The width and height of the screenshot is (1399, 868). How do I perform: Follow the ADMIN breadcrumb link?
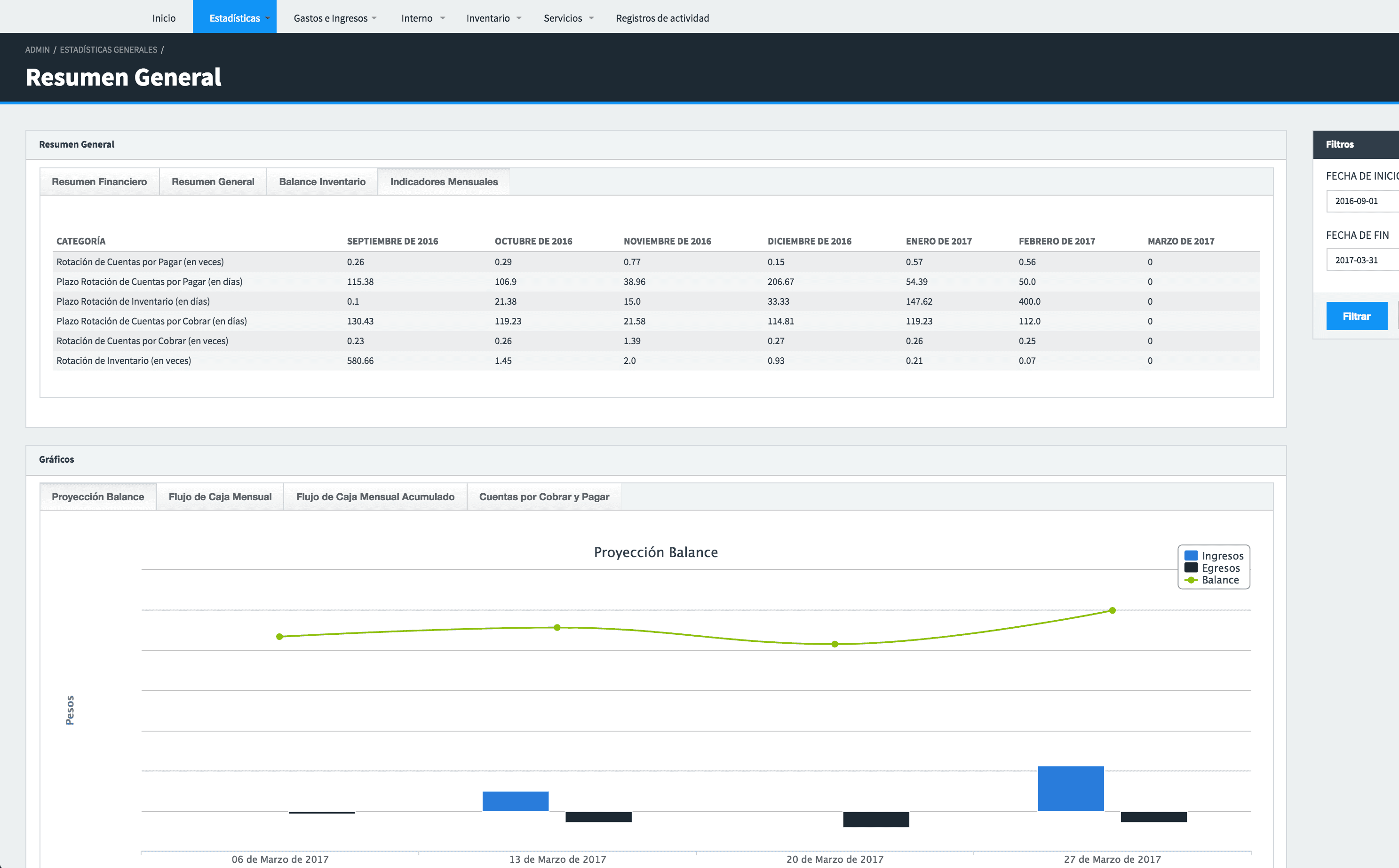coord(37,49)
